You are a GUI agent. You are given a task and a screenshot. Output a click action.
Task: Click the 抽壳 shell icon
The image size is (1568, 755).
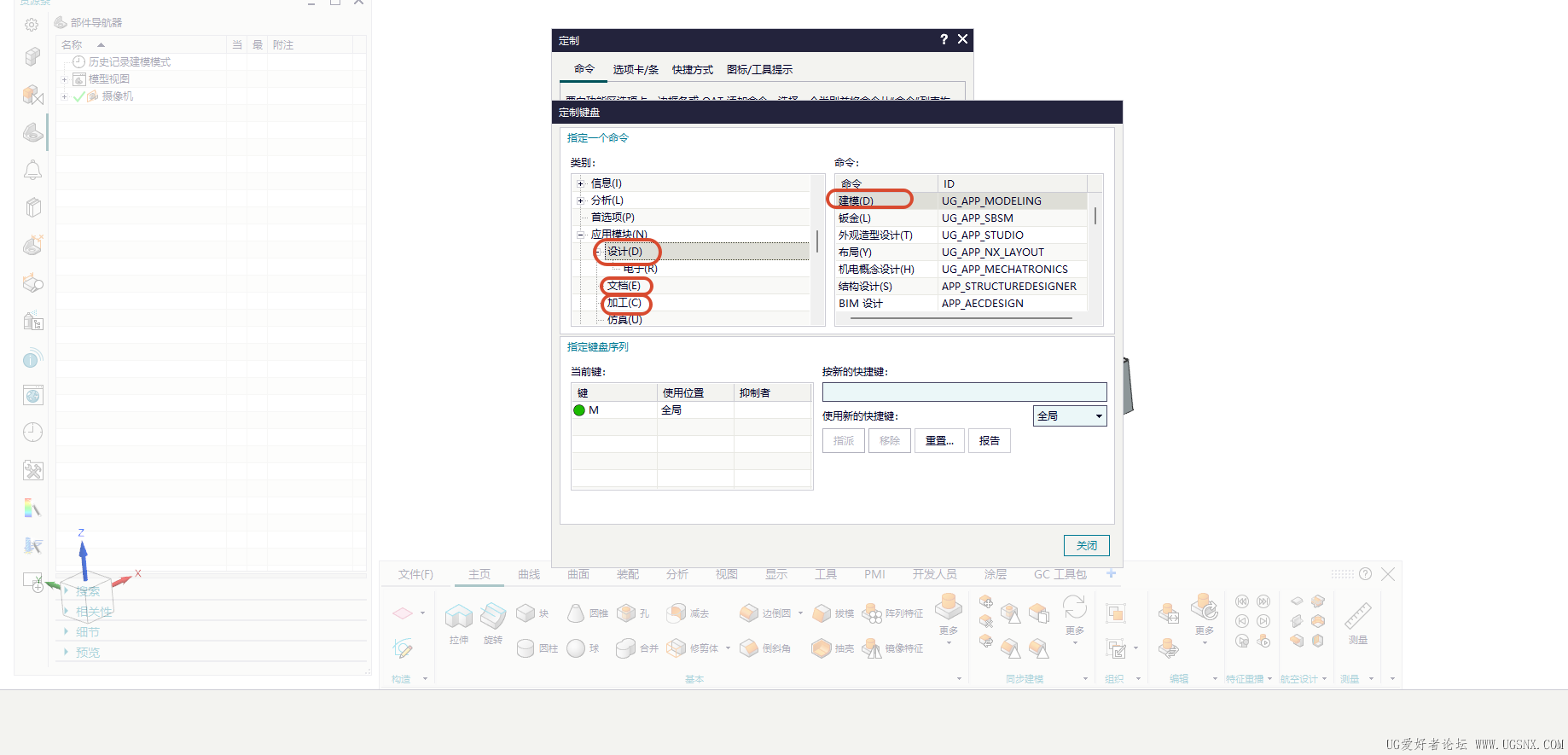822,648
